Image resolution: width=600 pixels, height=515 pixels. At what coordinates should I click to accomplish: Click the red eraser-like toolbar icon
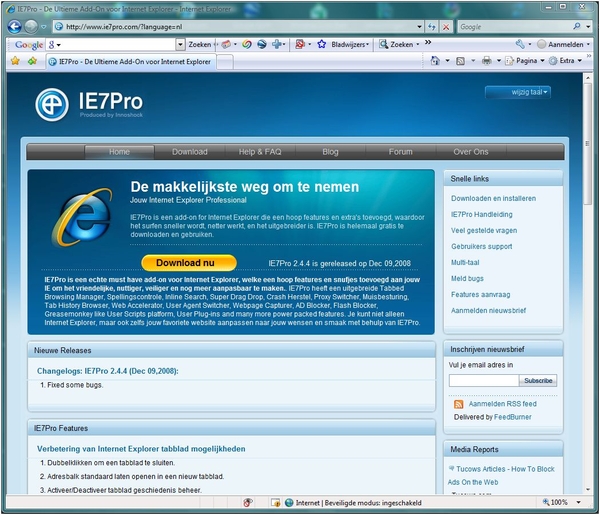click(x=226, y=45)
